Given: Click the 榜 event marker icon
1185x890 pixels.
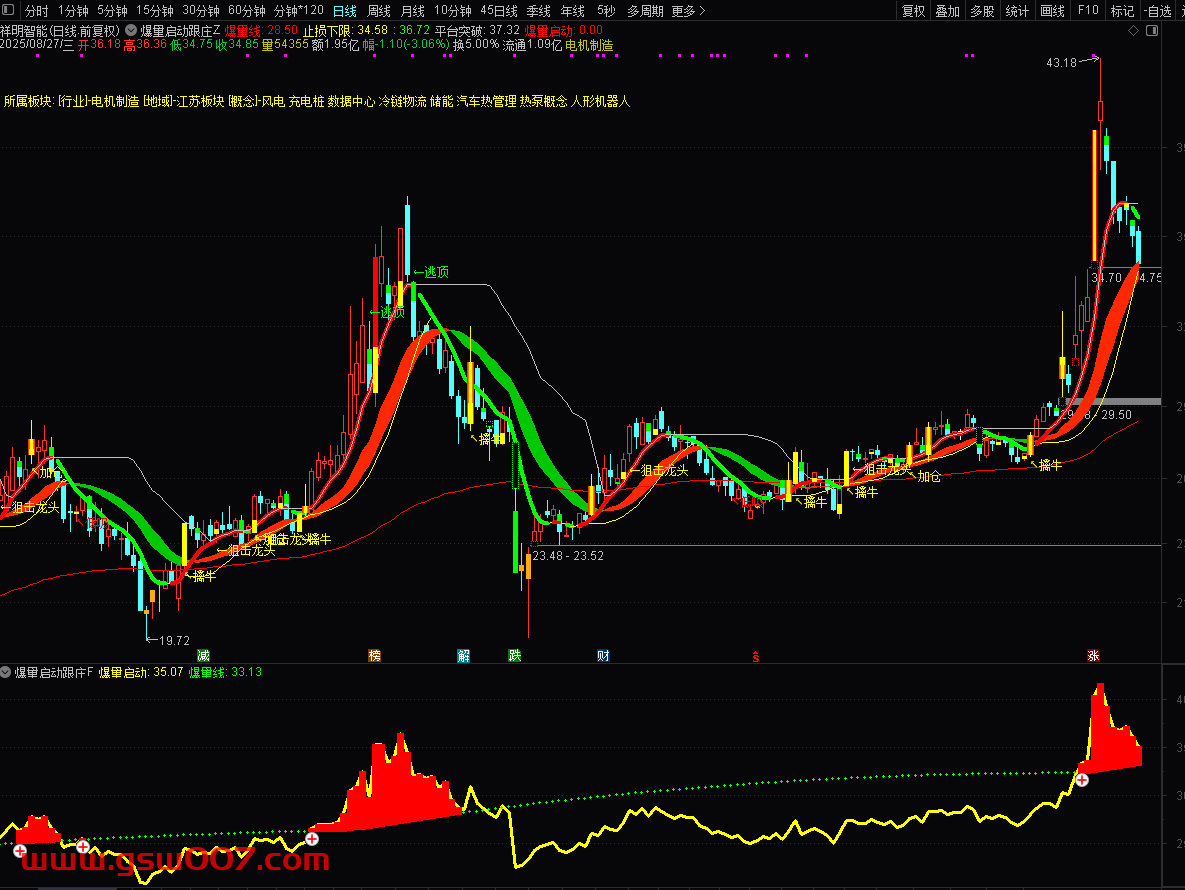Looking at the screenshot, I should pos(374,655).
